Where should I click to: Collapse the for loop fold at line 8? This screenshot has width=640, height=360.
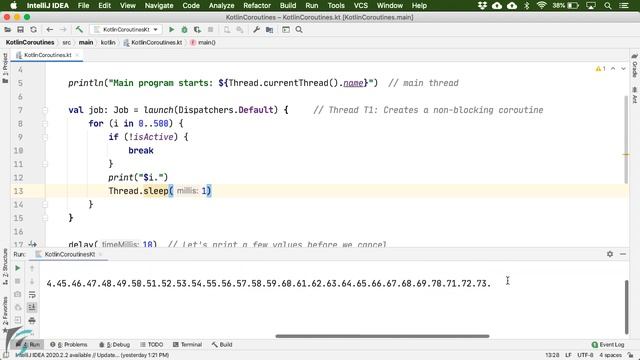[x=45, y=124]
